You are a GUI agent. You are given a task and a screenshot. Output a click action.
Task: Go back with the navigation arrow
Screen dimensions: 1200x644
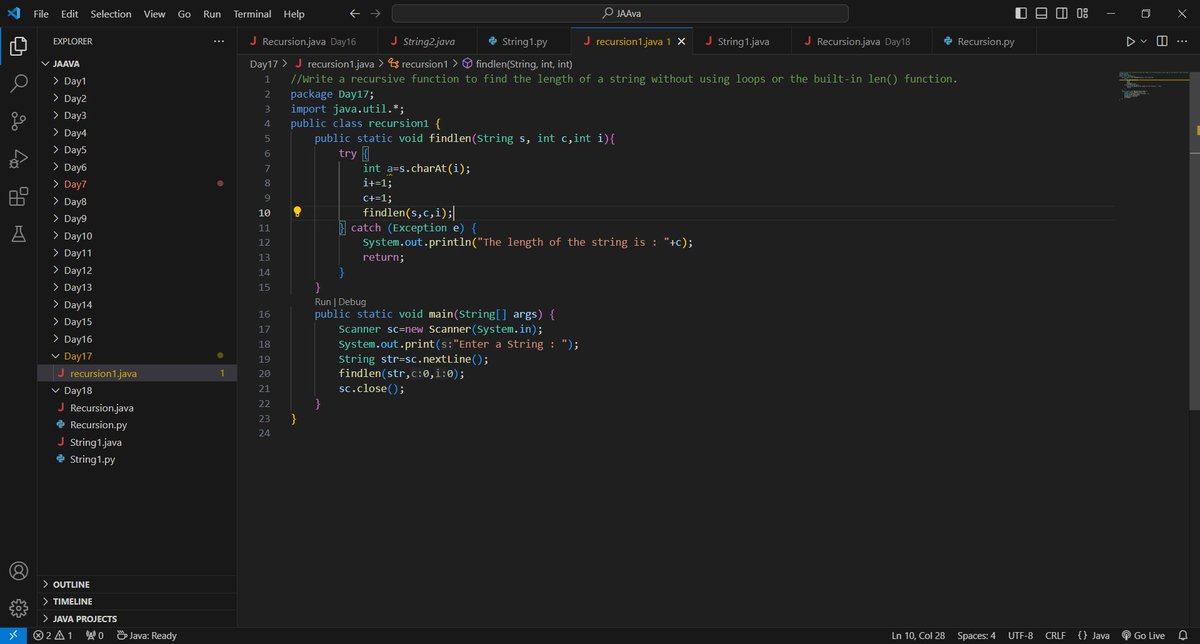pyautogui.click(x=355, y=14)
